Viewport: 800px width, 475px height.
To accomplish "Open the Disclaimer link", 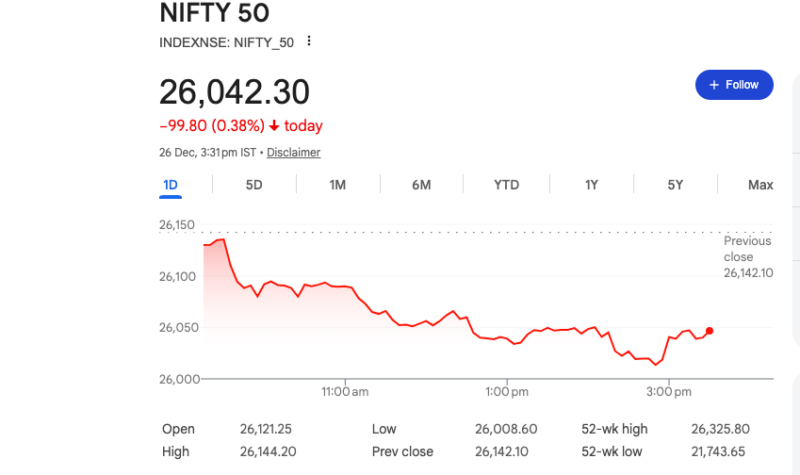I will tap(293, 152).
